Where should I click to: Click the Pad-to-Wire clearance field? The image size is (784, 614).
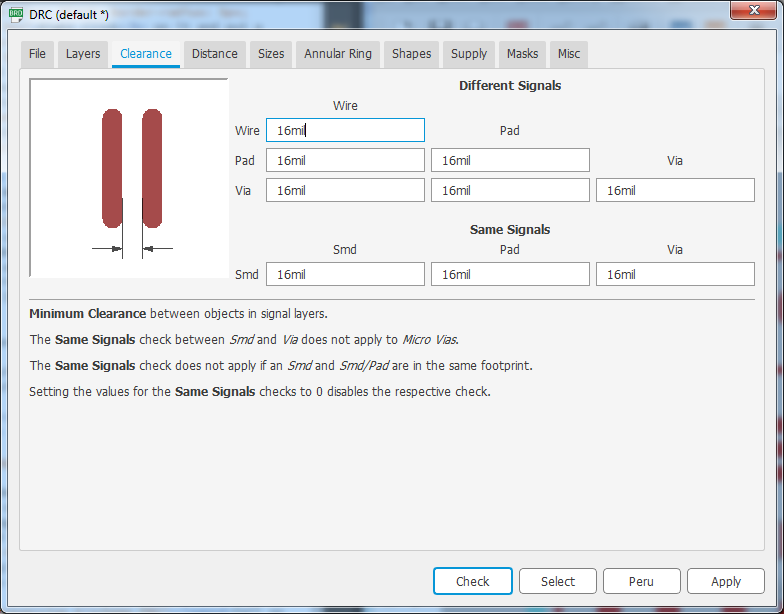pyautogui.click(x=346, y=160)
